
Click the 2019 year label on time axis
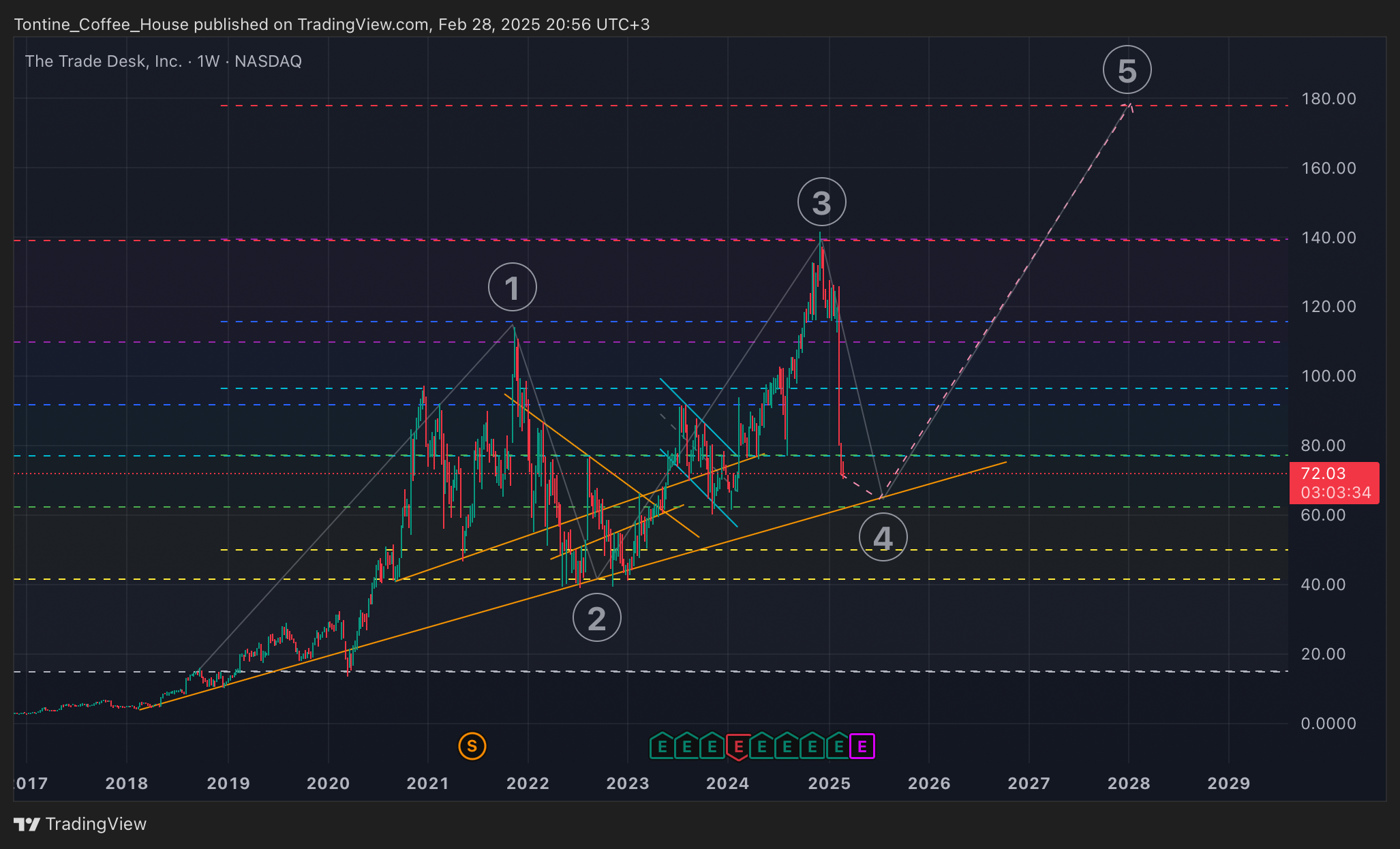point(228,784)
